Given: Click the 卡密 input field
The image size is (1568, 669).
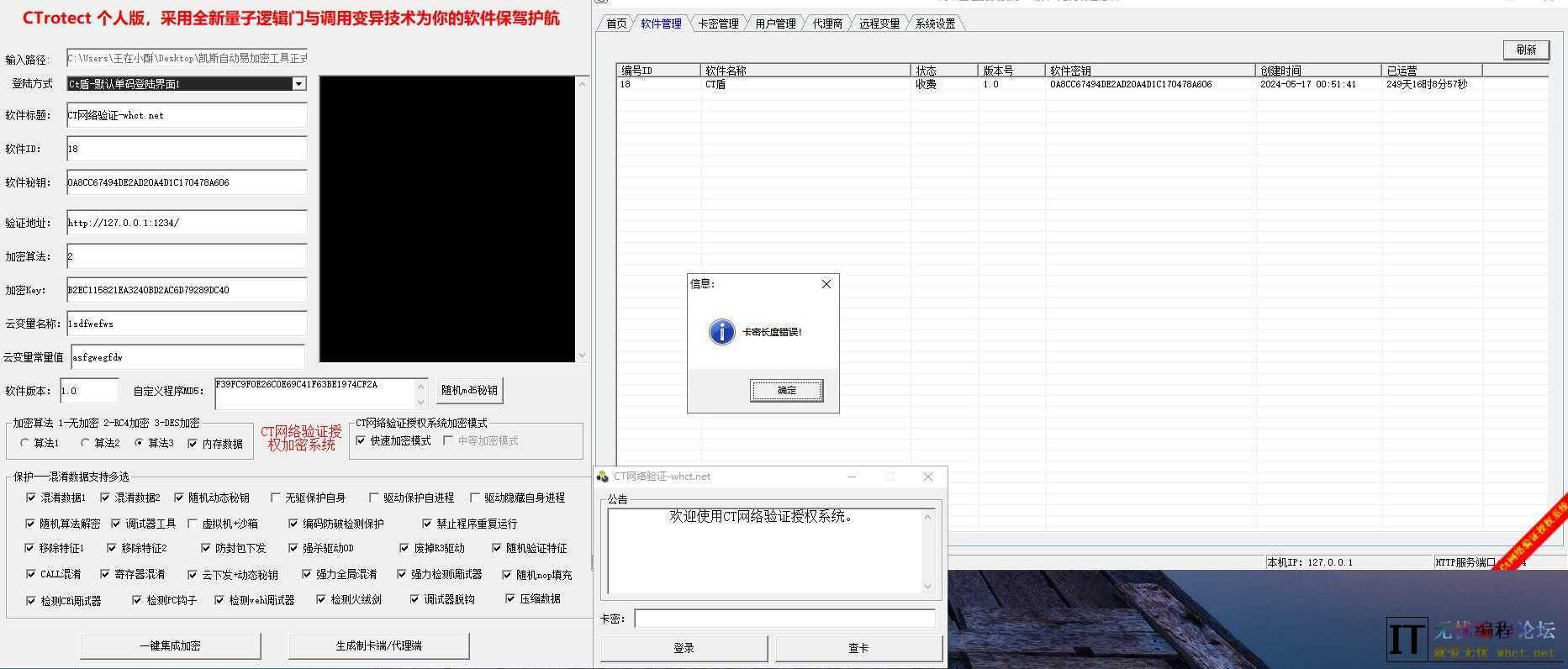Looking at the screenshot, I should pyautogui.click(x=784, y=619).
